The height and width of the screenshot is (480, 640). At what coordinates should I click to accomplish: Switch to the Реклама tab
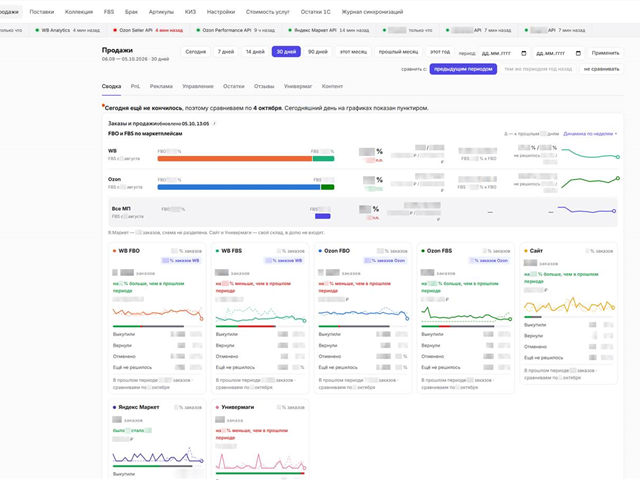pos(161,87)
